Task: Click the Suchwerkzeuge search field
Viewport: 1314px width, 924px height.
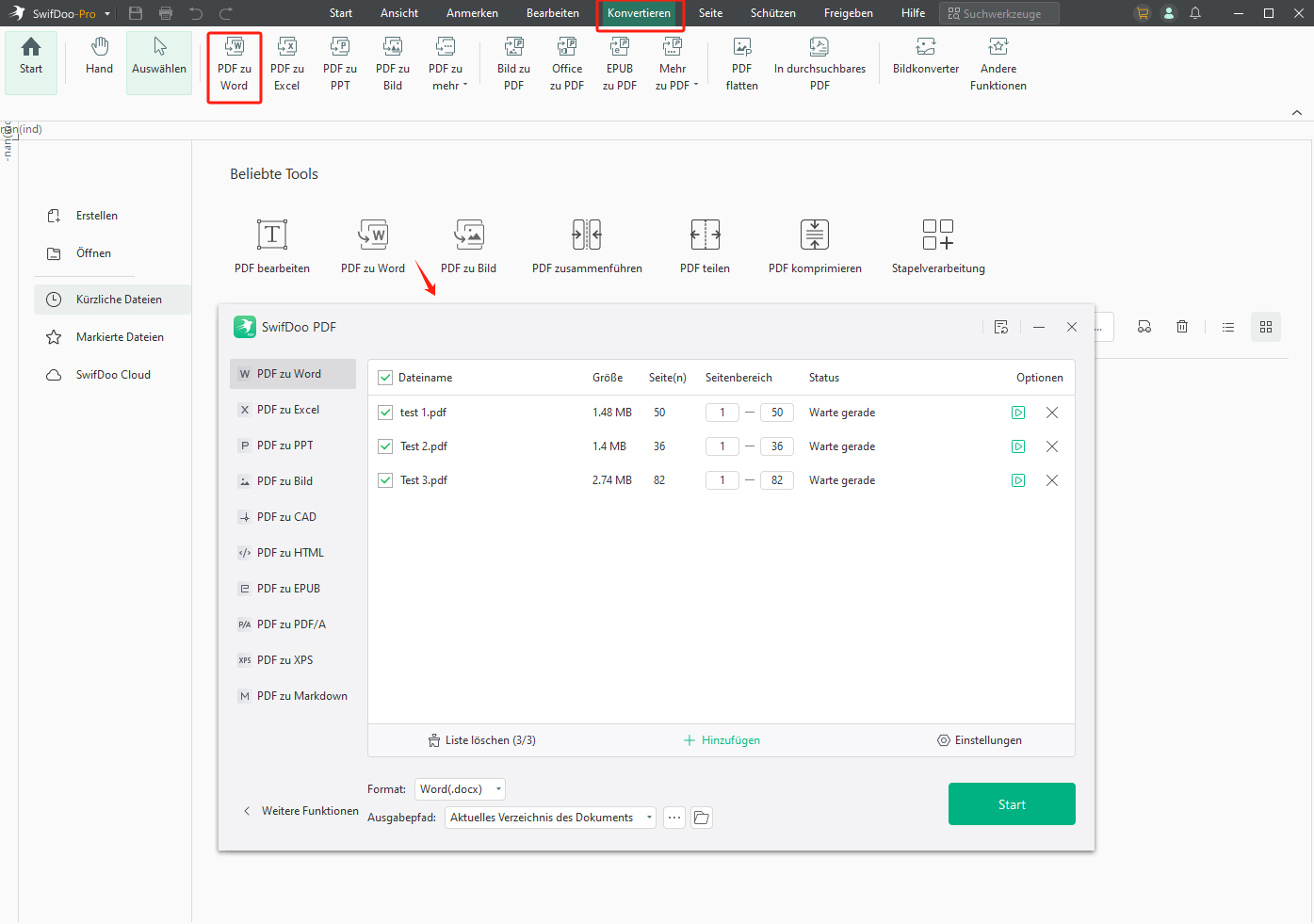Action: (998, 13)
